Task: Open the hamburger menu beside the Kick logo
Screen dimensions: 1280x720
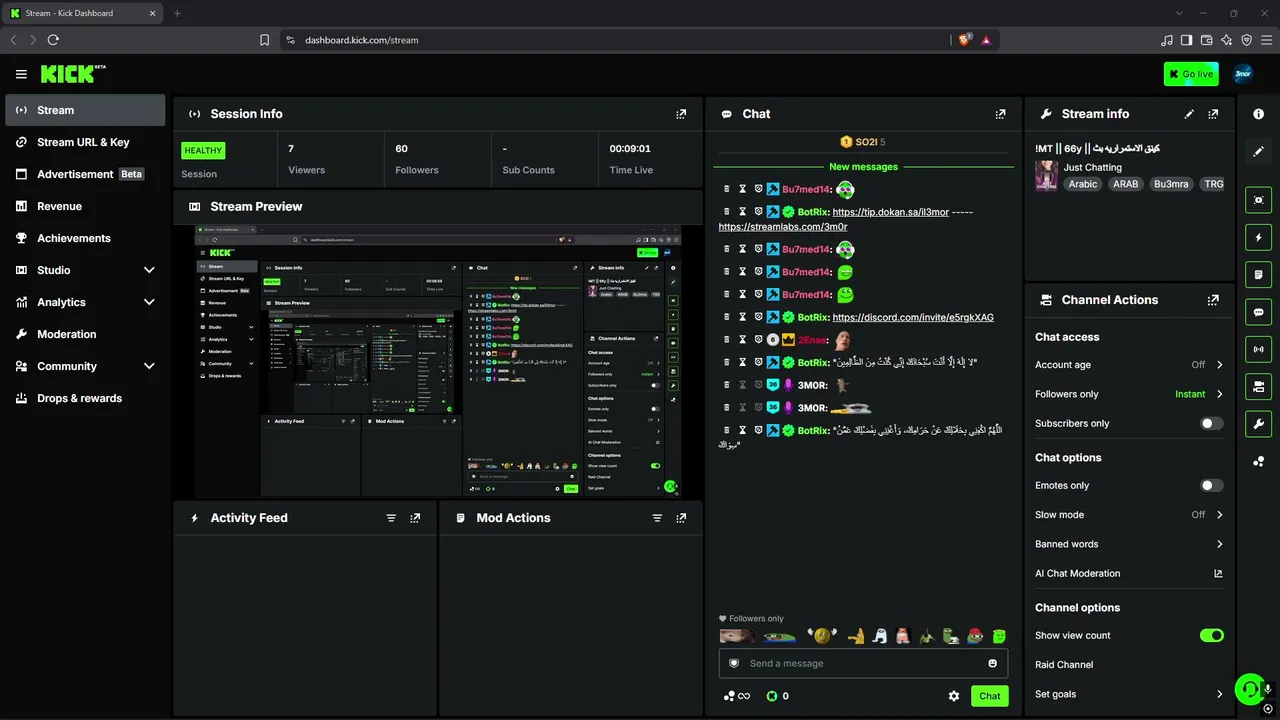Action: (21, 74)
